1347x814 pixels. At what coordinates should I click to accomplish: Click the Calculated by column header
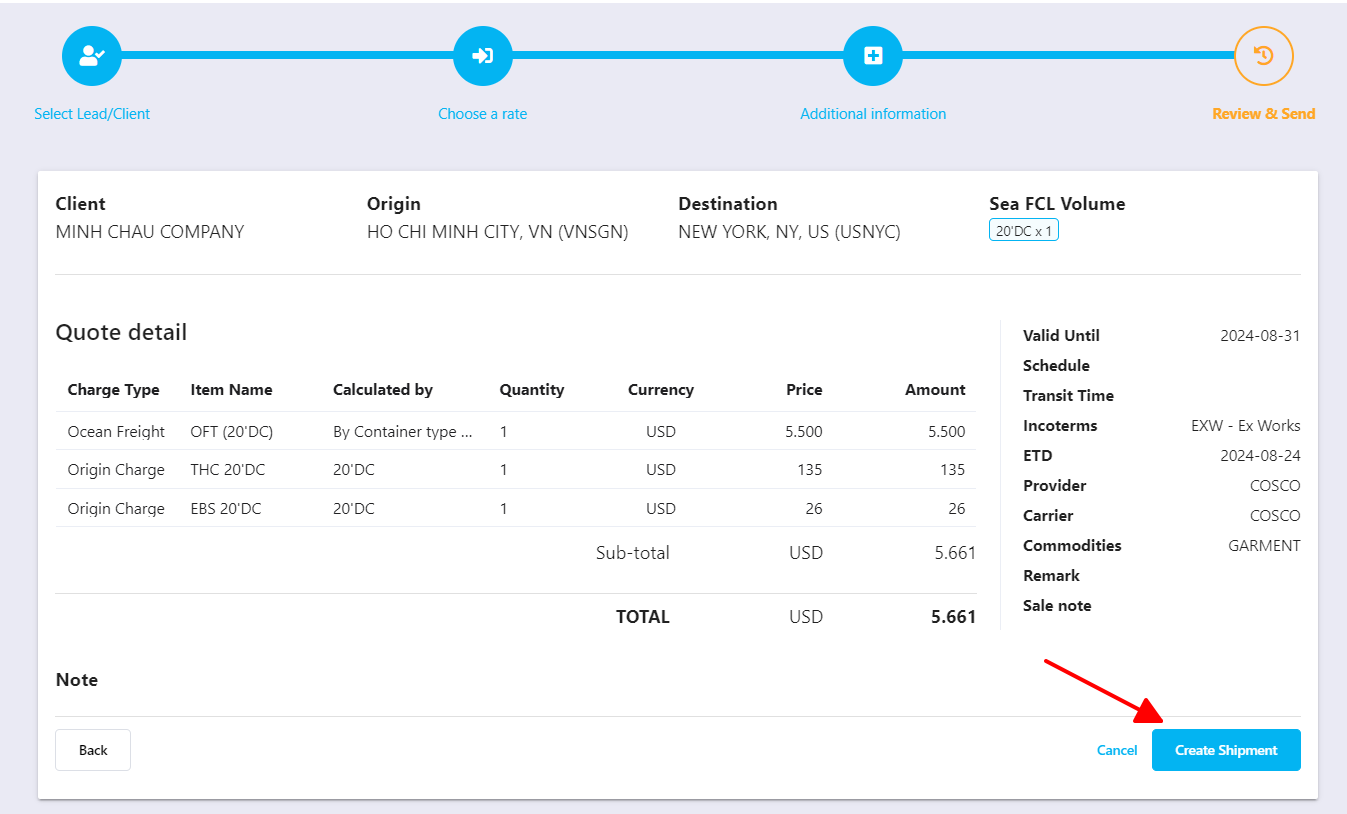[x=383, y=390]
